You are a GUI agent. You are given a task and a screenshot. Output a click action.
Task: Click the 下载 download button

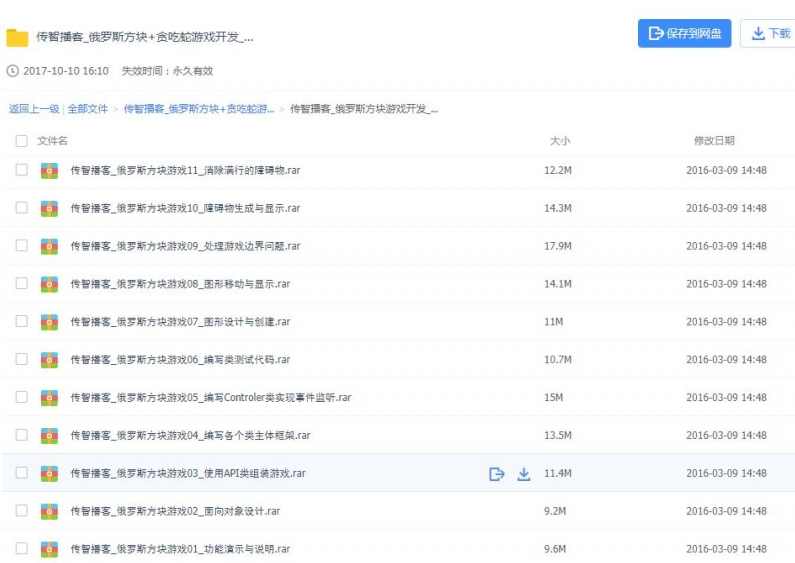coord(770,33)
